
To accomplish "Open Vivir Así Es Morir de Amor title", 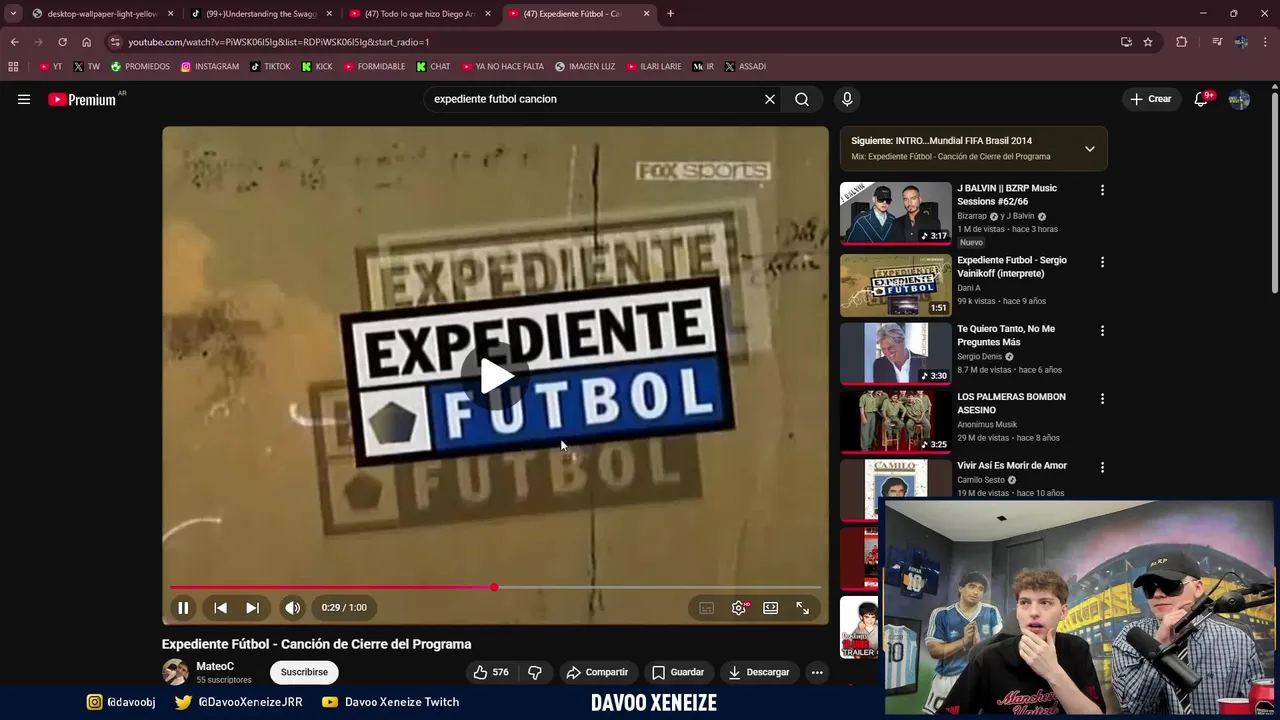I will click(1012, 465).
